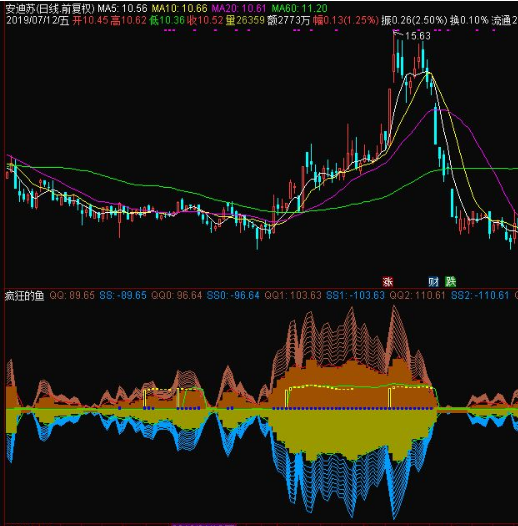Click the SS2: -110.61 value
The height and width of the screenshot is (526, 518).
[480, 296]
